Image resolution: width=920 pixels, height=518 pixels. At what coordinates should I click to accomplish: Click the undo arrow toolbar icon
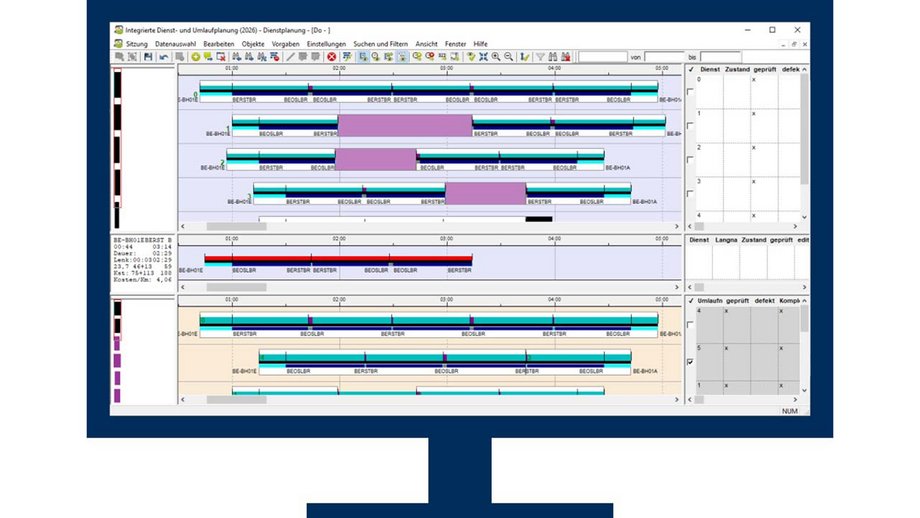[163, 57]
